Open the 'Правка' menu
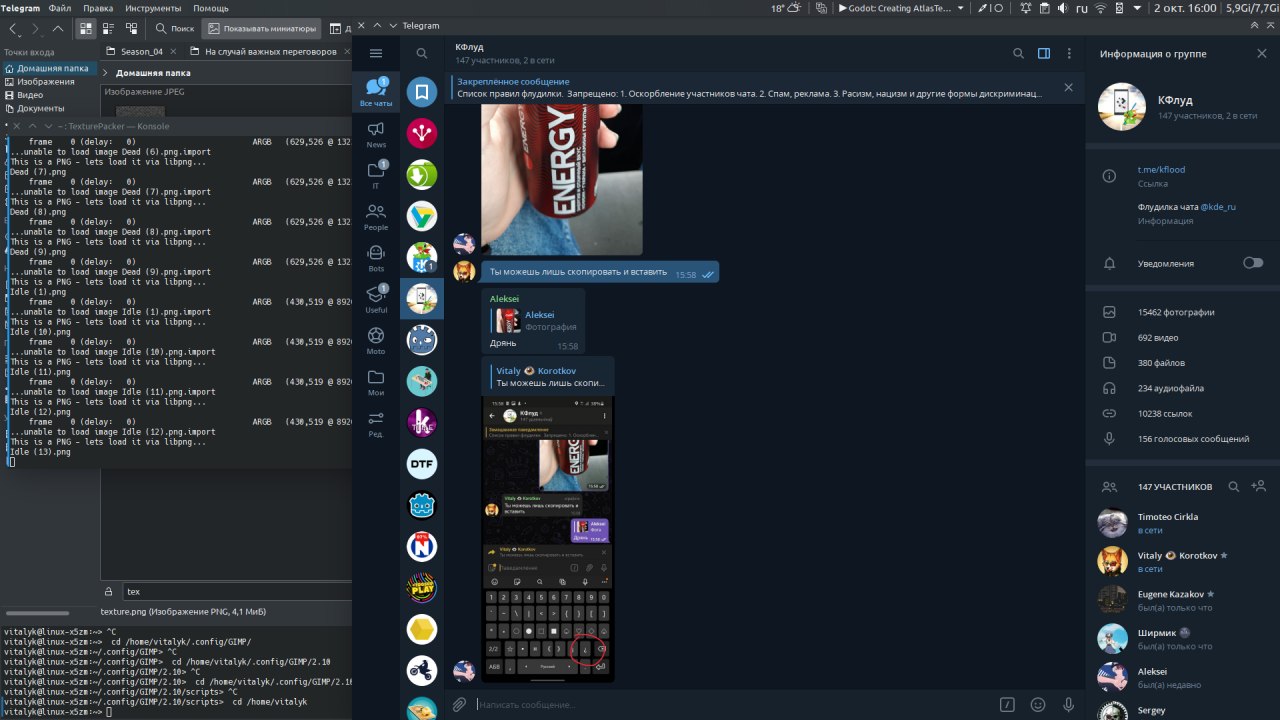The height and width of the screenshot is (720, 1280). point(98,8)
